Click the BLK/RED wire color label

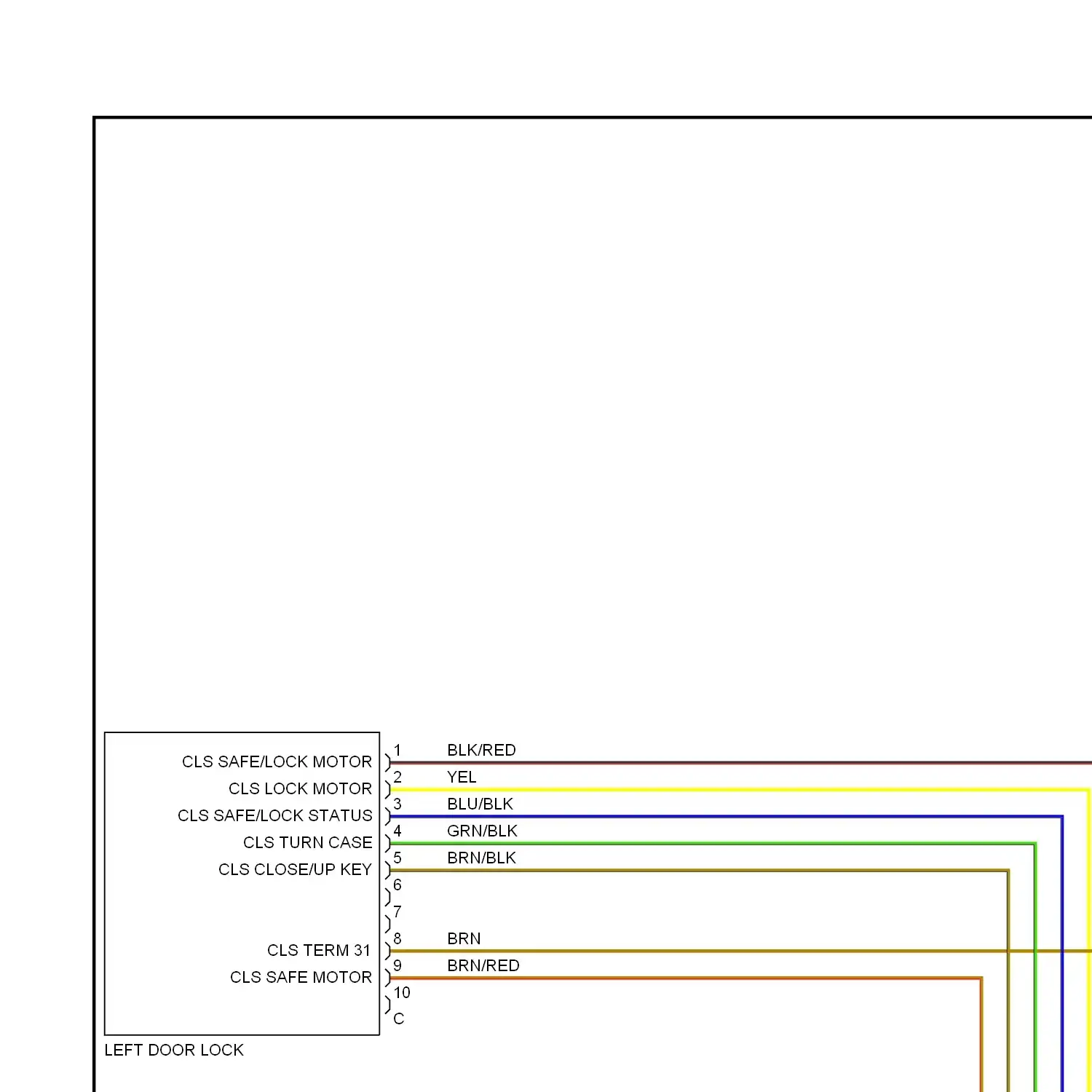481,750
